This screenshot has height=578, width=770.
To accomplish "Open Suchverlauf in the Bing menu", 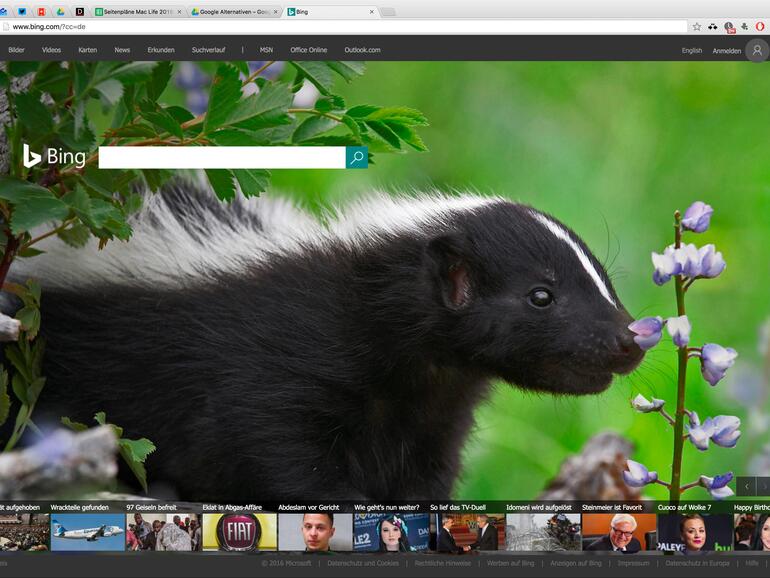I will [209, 50].
